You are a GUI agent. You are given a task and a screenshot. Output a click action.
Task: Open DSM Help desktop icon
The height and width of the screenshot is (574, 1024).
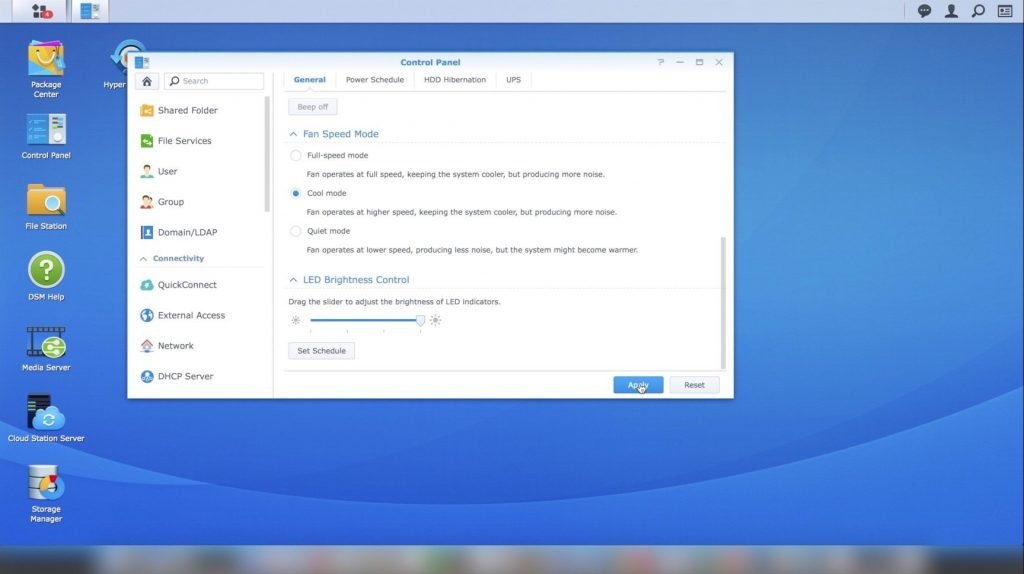pyautogui.click(x=46, y=276)
